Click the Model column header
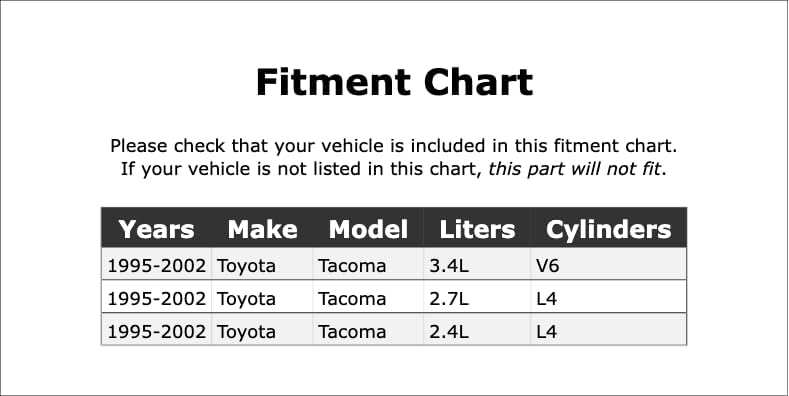 click(368, 229)
